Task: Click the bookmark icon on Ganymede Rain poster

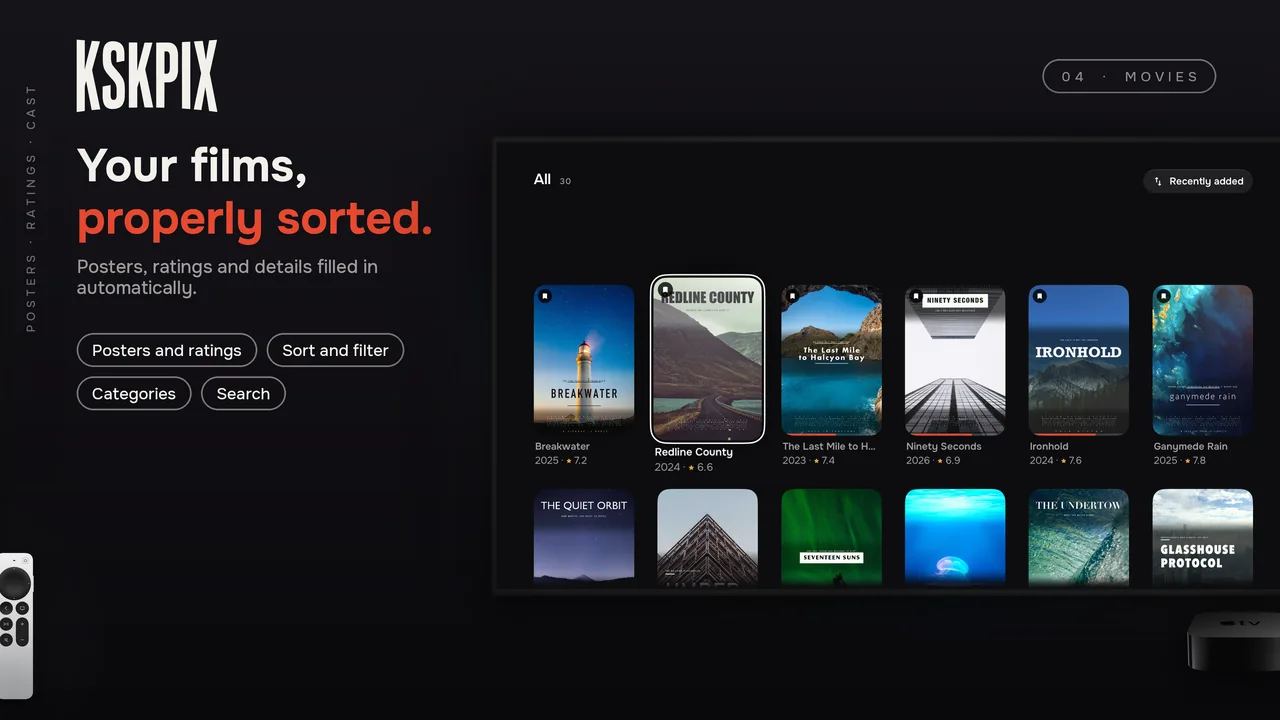Action: click(x=1164, y=296)
